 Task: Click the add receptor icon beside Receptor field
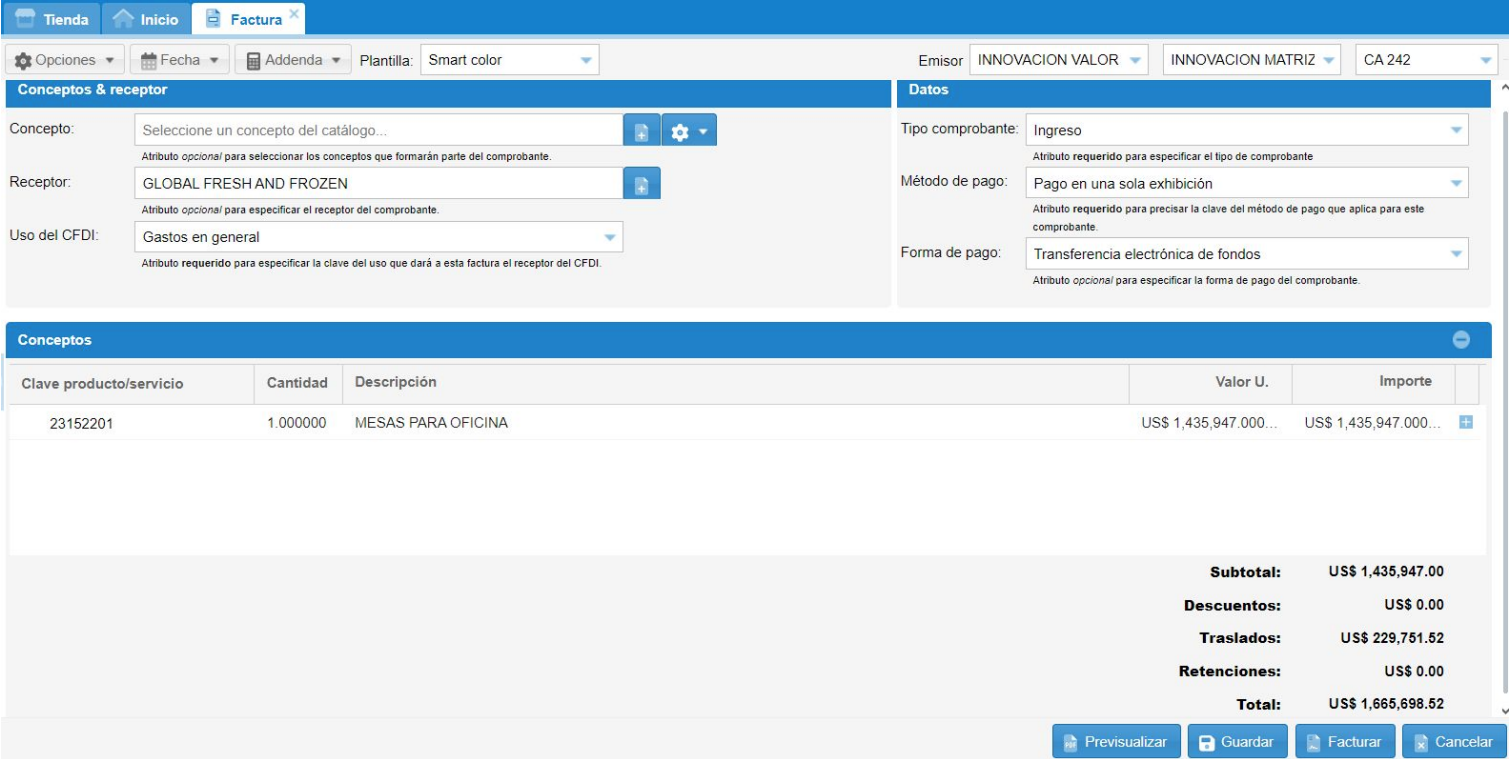pos(641,184)
